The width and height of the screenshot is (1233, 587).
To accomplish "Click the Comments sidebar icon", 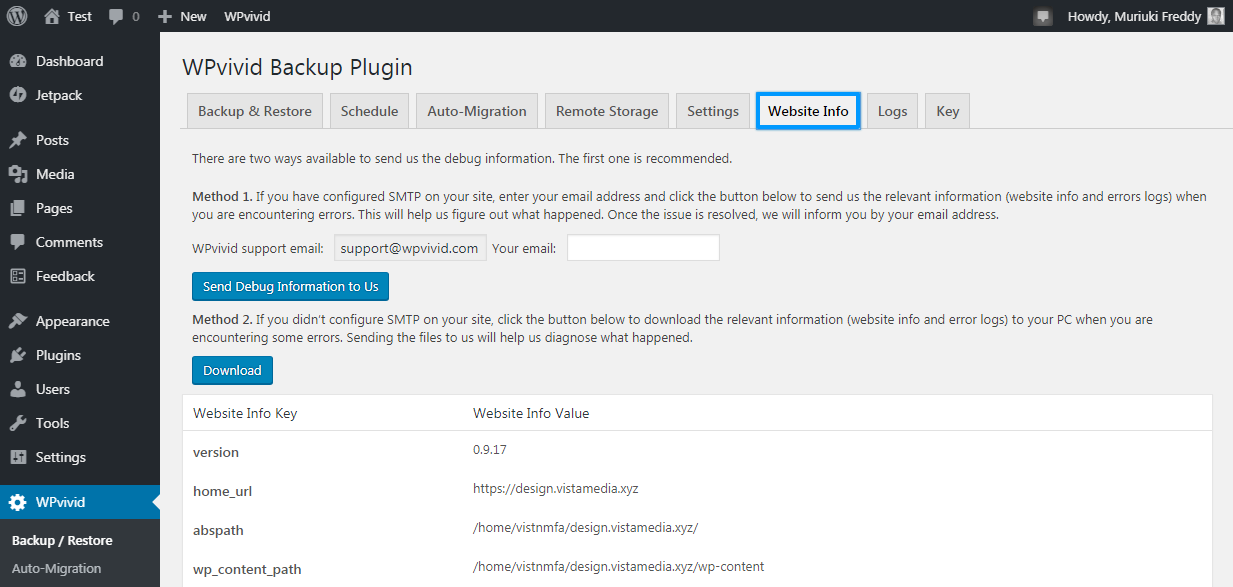I will [18, 242].
